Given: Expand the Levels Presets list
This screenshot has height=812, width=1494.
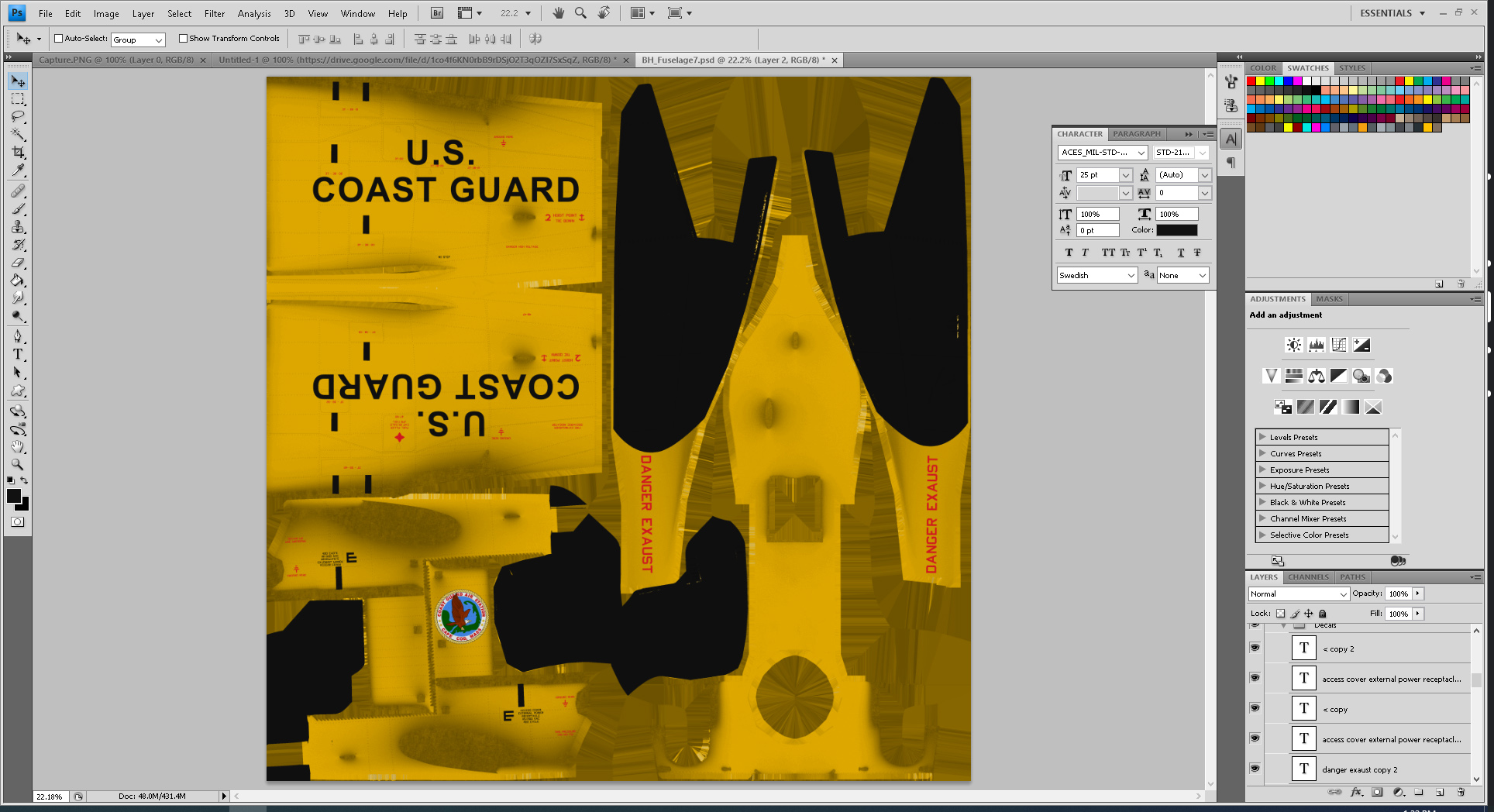Looking at the screenshot, I should 1262,437.
